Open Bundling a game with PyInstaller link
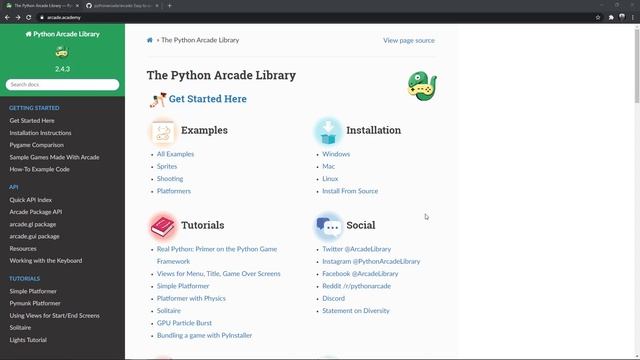Screen dimensions: 640x360 click(x=204, y=336)
